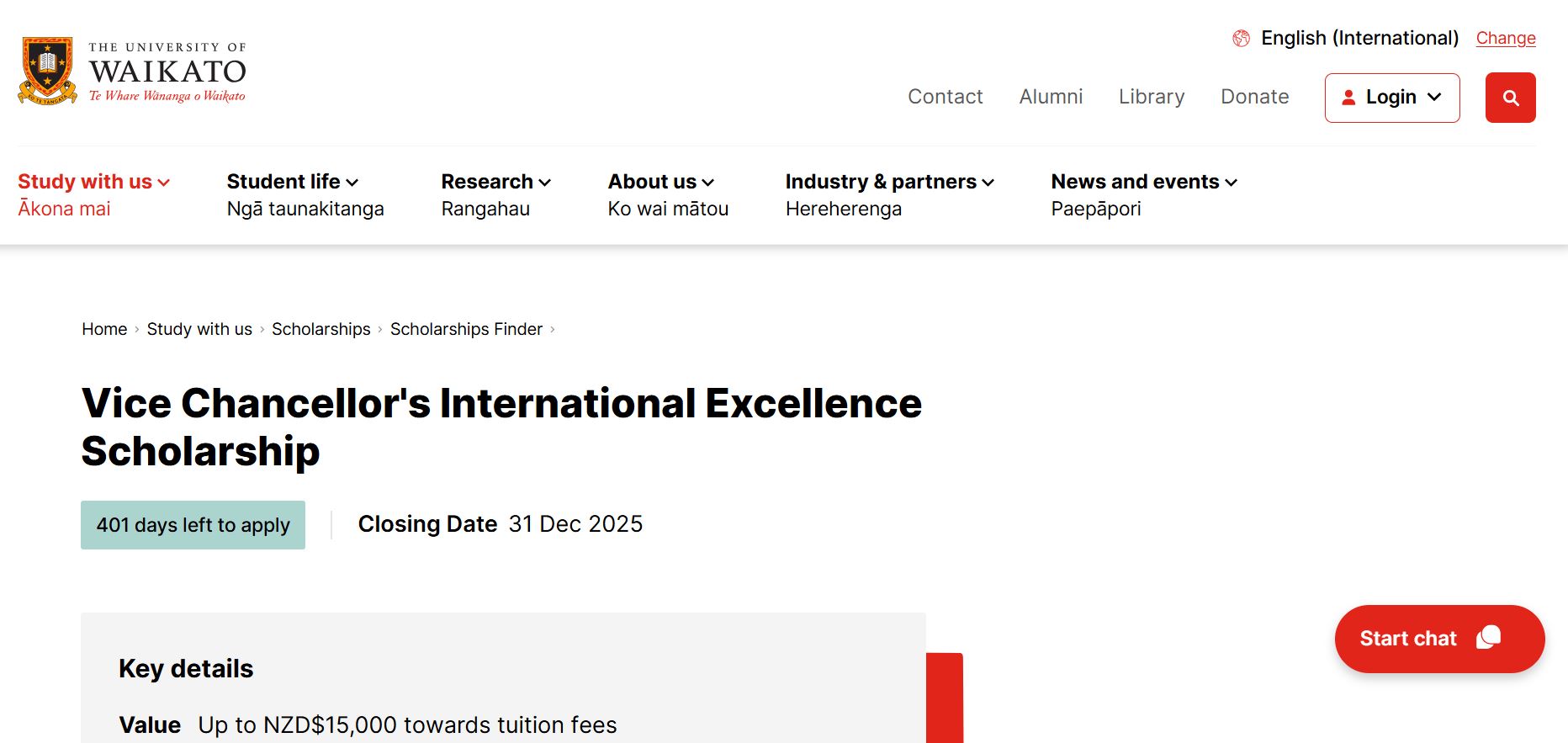This screenshot has height=743, width=1568.
Task: Click the Ko wai mātou subtitle text
Action: pos(668,209)
